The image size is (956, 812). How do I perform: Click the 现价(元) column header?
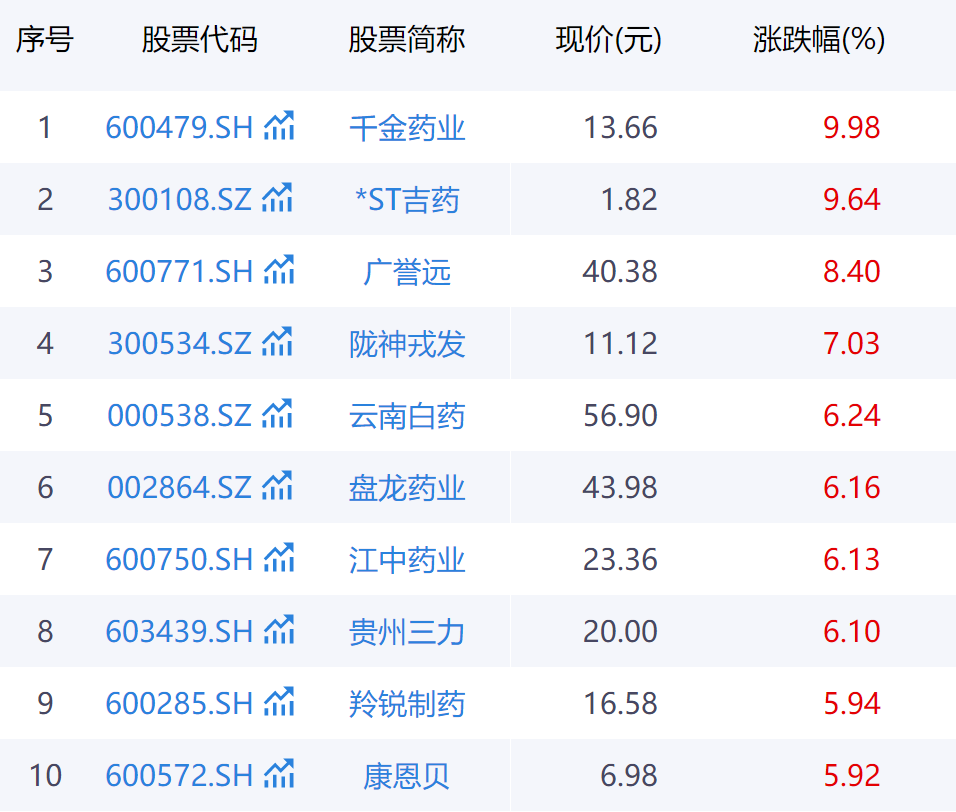[x=608, y=40]
